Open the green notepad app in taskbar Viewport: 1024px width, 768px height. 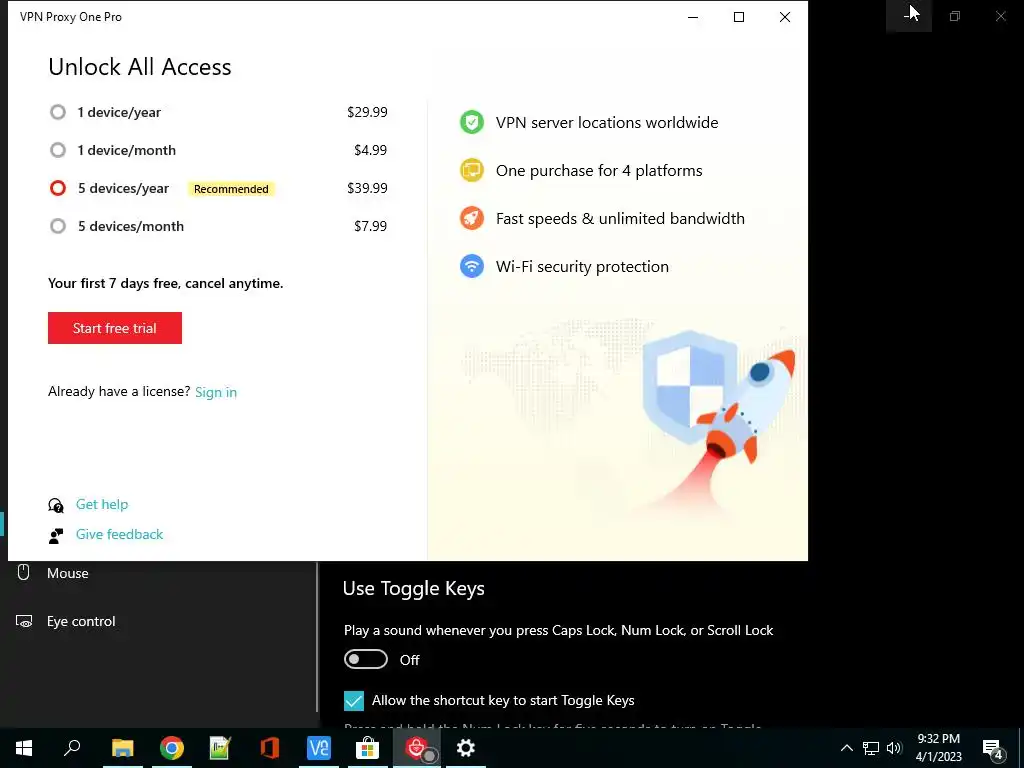pyautogui.click(x=220, y=748)
